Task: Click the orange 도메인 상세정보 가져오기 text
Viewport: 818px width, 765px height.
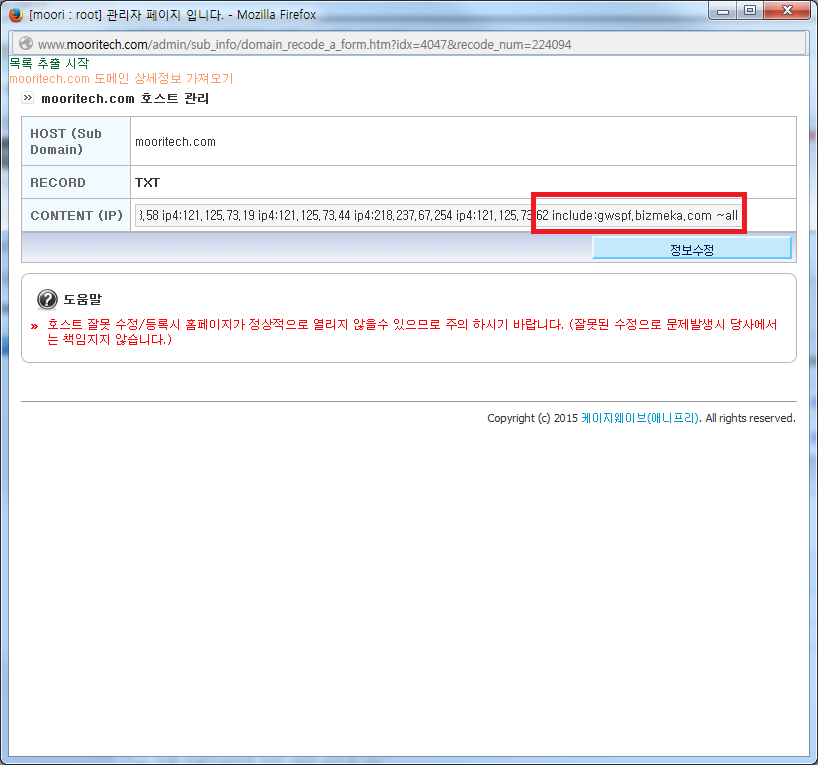Action: [121, 79]
